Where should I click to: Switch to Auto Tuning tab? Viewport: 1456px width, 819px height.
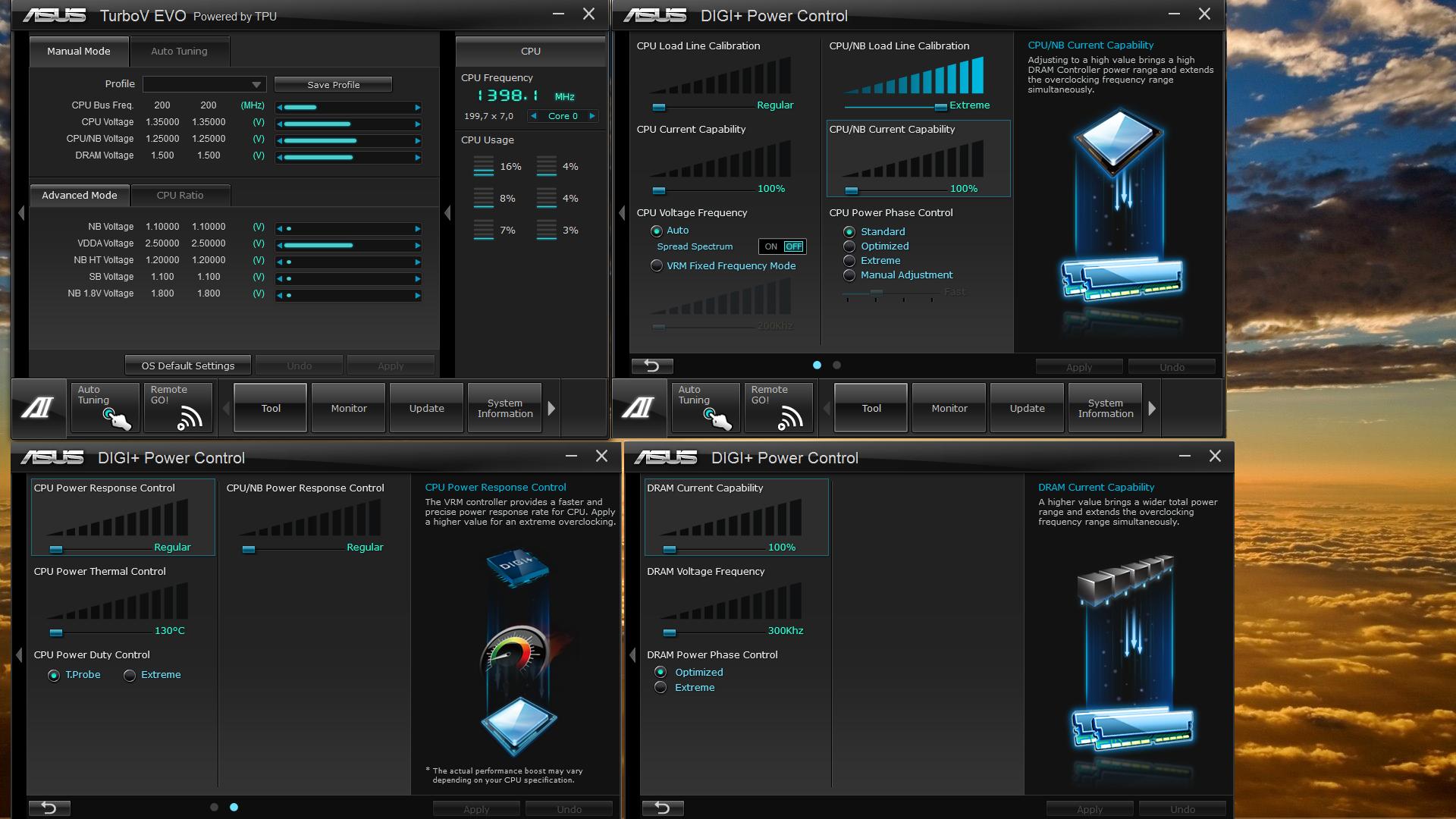179,52
